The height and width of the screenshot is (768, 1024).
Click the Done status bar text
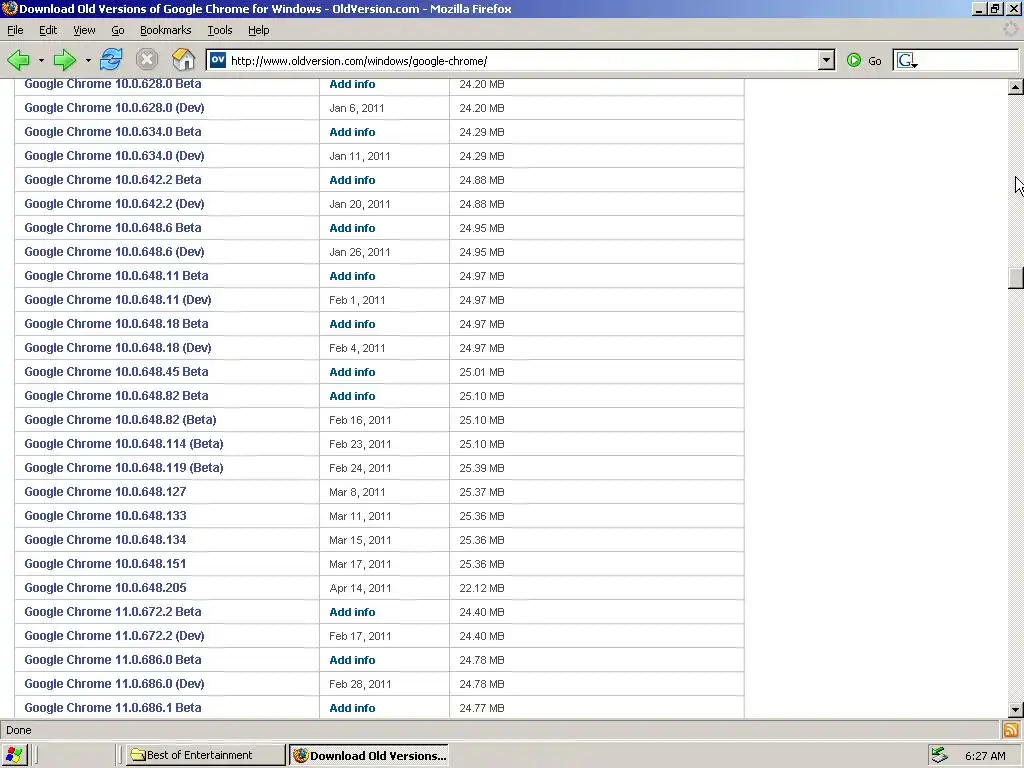[19, 730]
